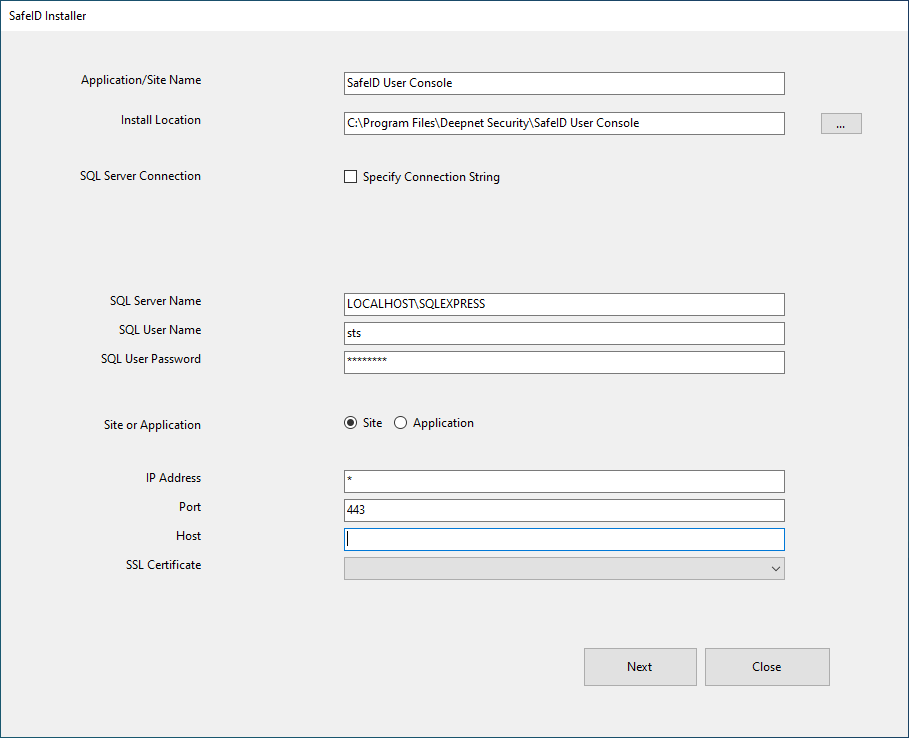The width and height of the screenshot is (909, 738).
Task: Focus the empty Host input field
Action: coord(563,539)
